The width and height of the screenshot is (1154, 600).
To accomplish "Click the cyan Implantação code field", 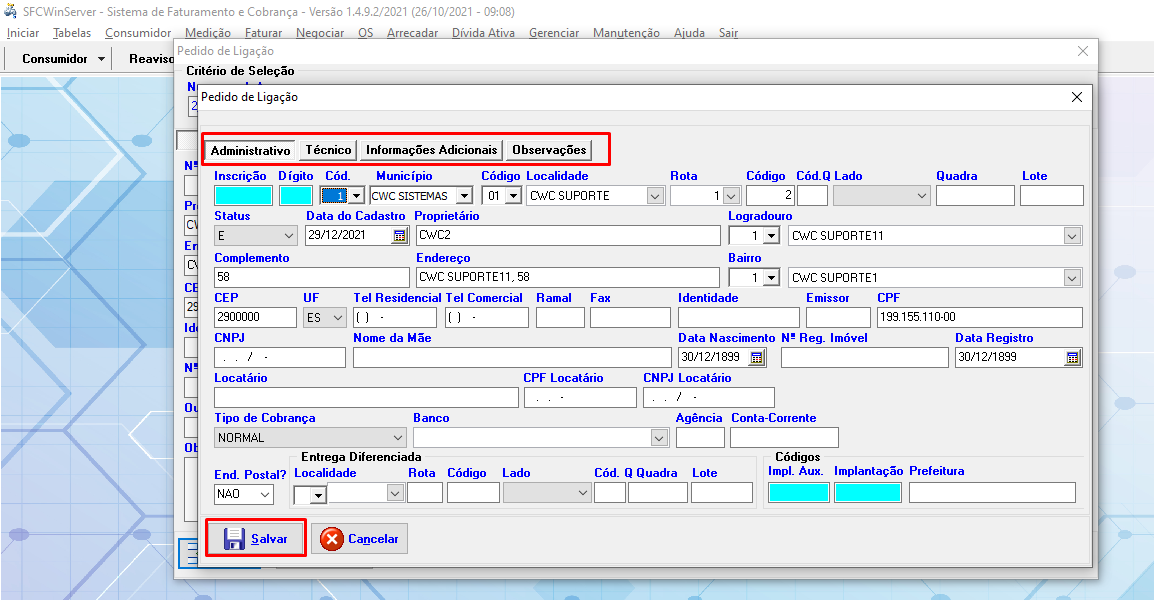I will point(867,492).
